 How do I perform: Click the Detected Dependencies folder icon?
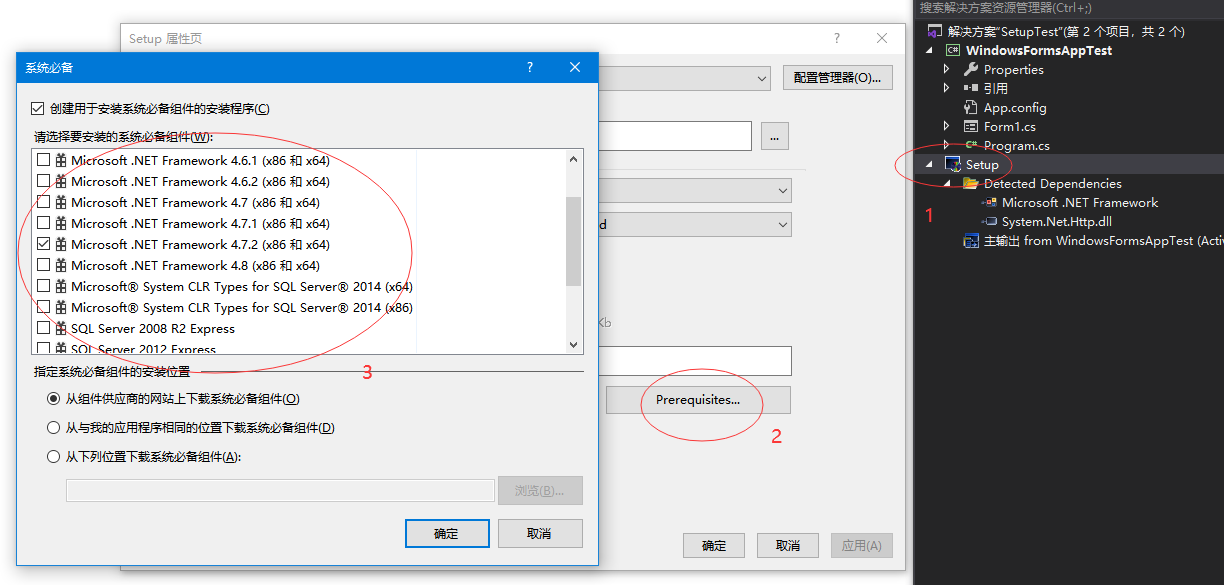[970, 183]
